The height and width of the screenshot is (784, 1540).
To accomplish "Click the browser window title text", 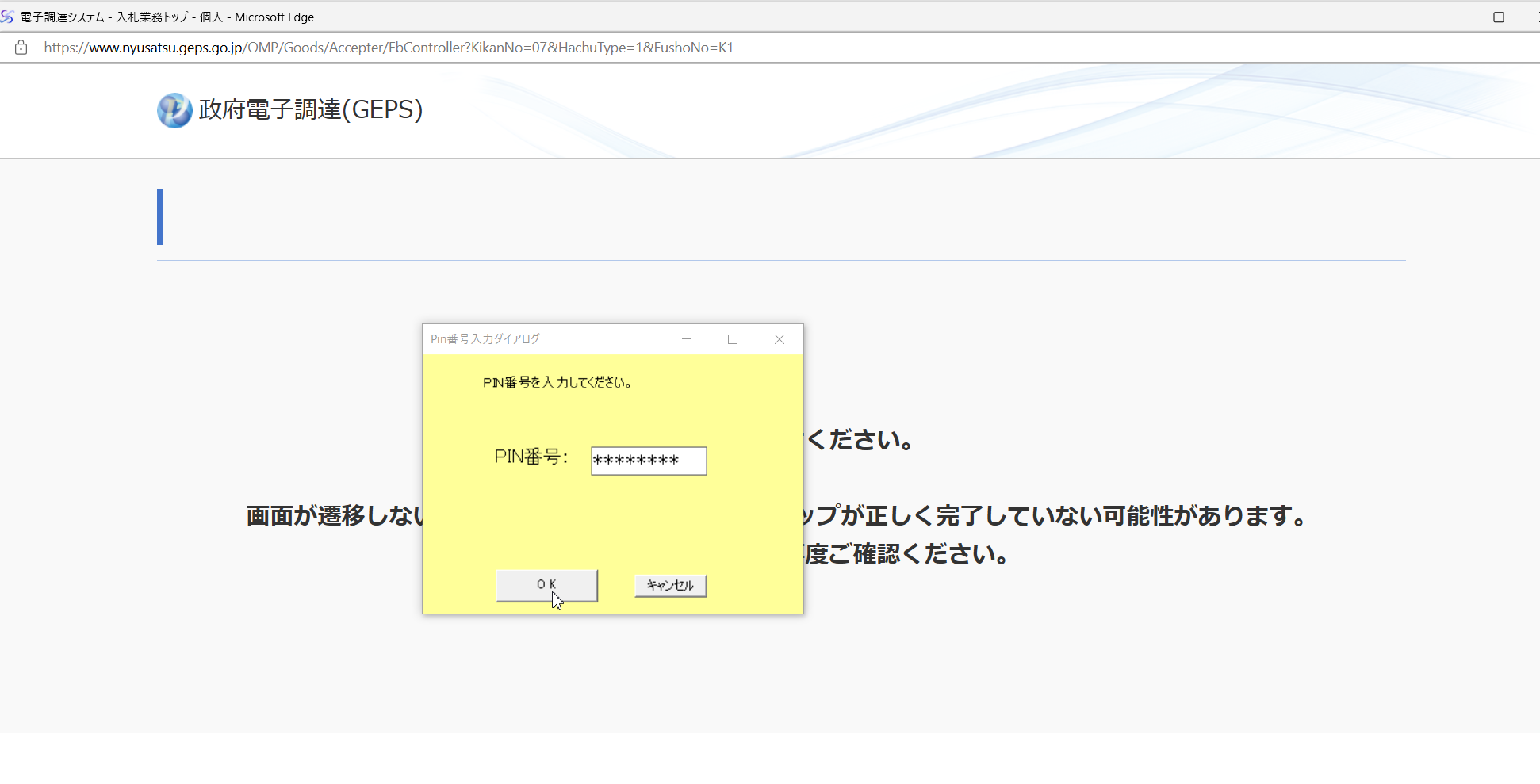I will tap(167, 17).
